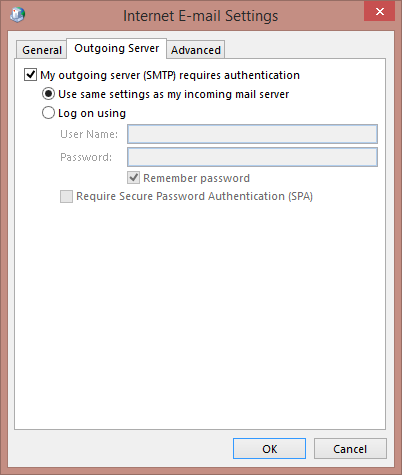Image resolution: width=402 pixels, height=475 pixels.
Task: Click the Log on using label text
Action: click(92, 113)
